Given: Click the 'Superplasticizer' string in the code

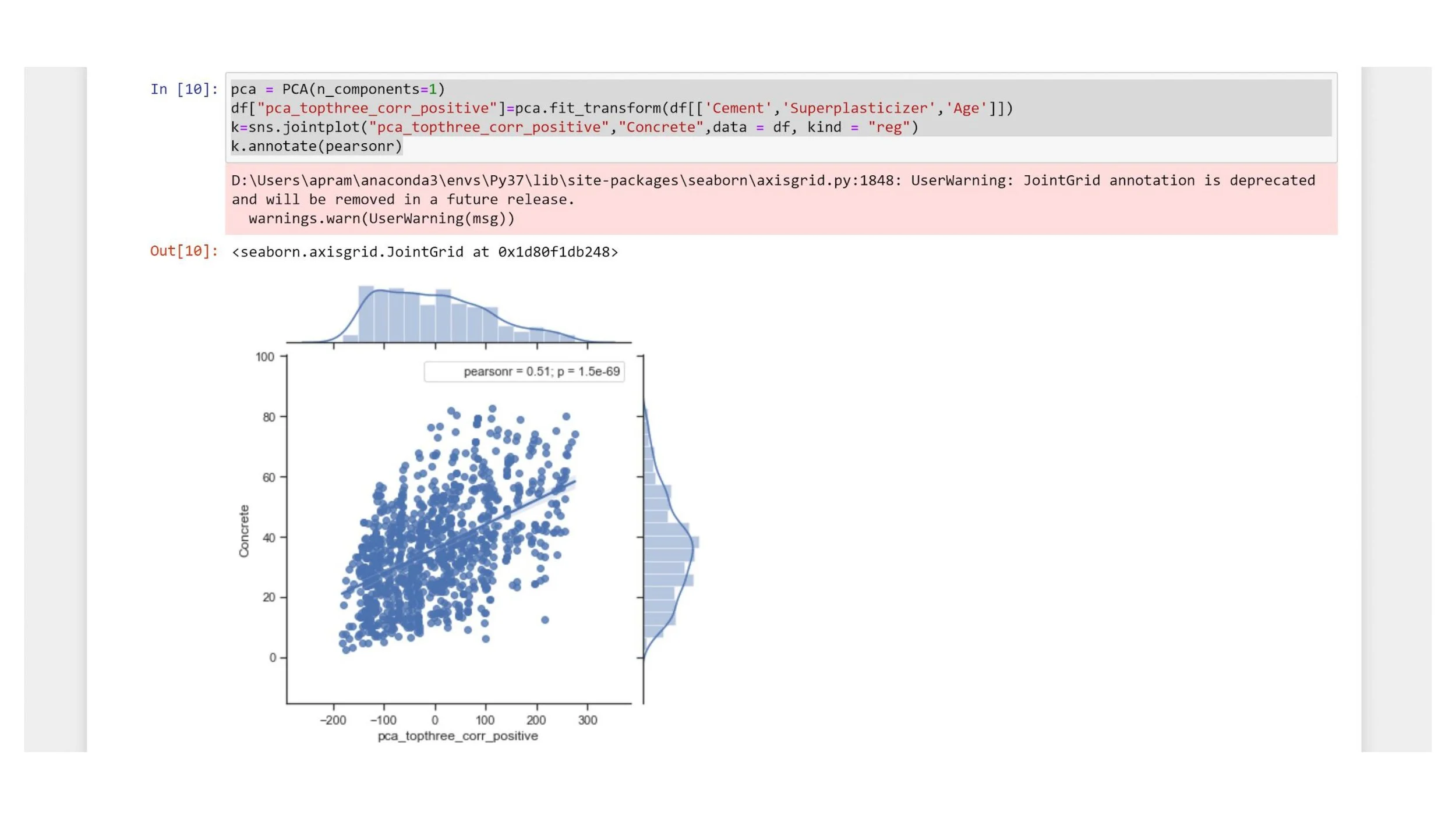Looking at the screenshot, I should tap(859, 108).
